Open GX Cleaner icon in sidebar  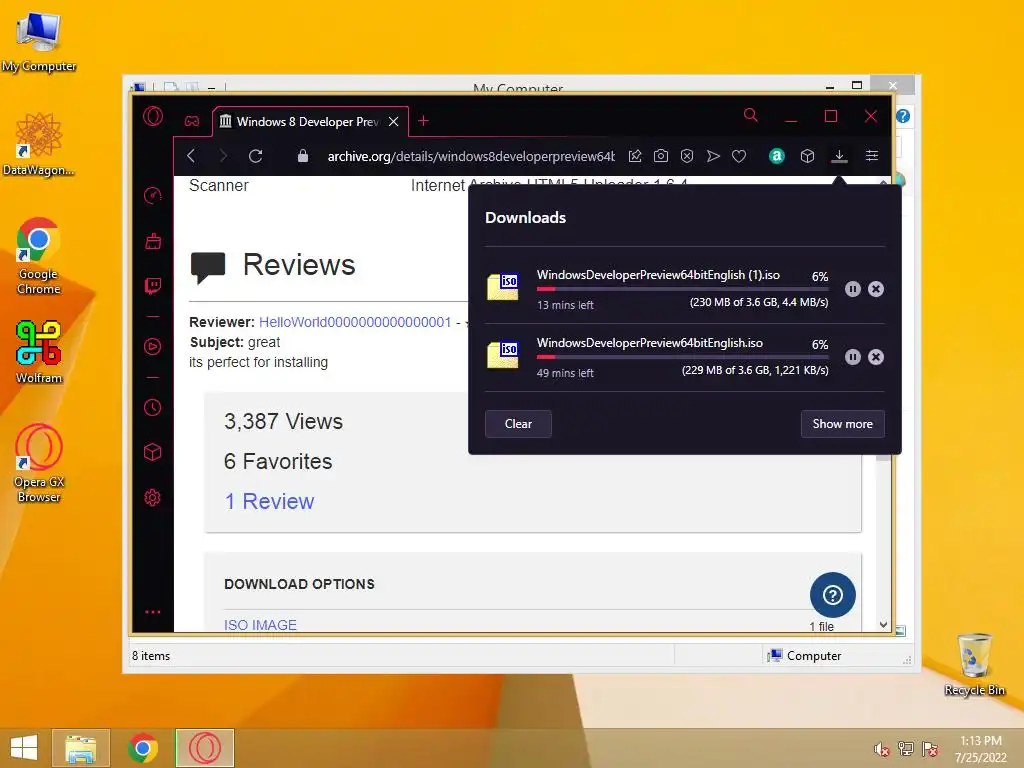[x=153, y=241]
